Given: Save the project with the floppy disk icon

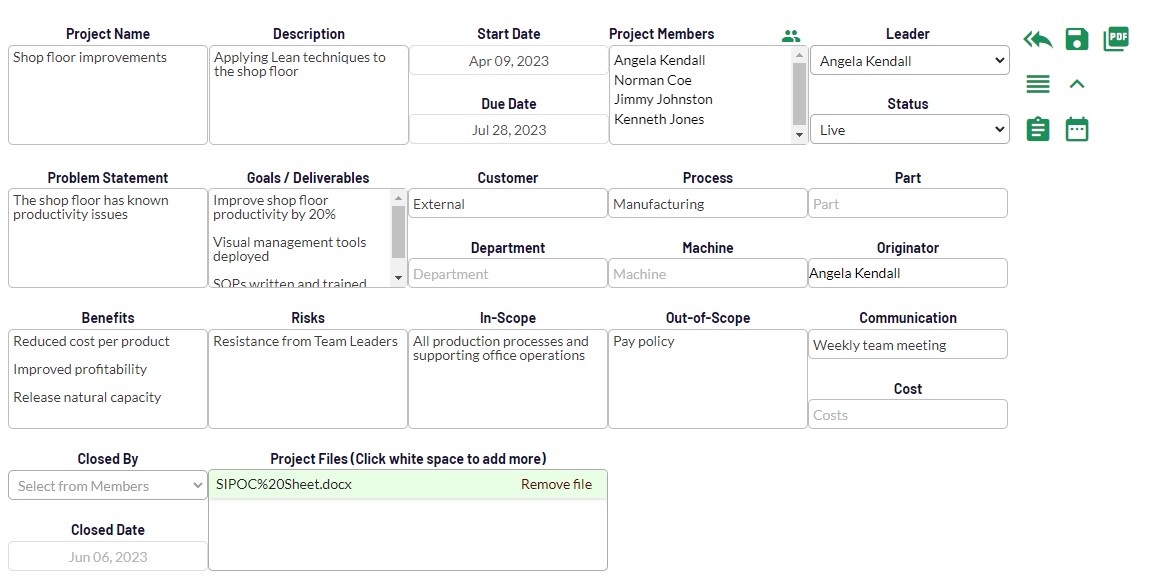Looking at the screenshot, I should (x=1077, y=40).
